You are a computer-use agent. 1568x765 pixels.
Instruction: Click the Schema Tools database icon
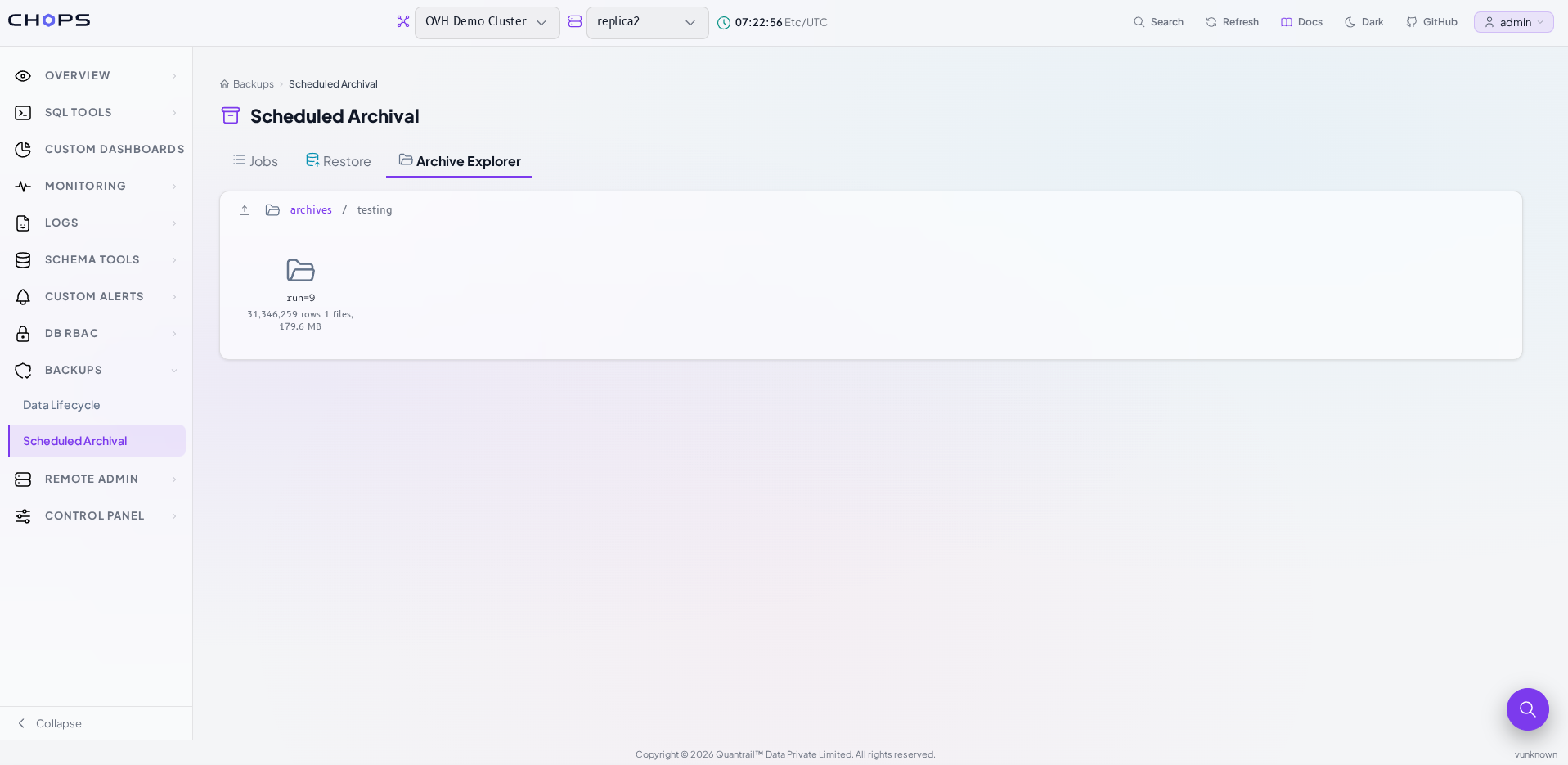pyautogui.click(x=23, y=260)
